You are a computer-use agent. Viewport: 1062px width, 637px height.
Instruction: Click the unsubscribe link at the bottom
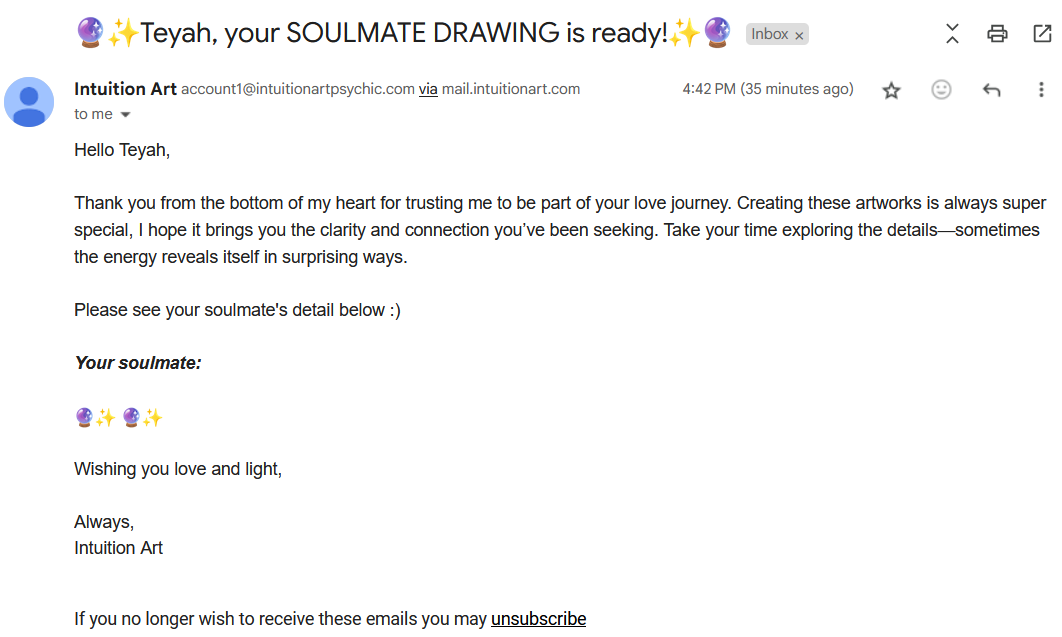tap(538, 619)
